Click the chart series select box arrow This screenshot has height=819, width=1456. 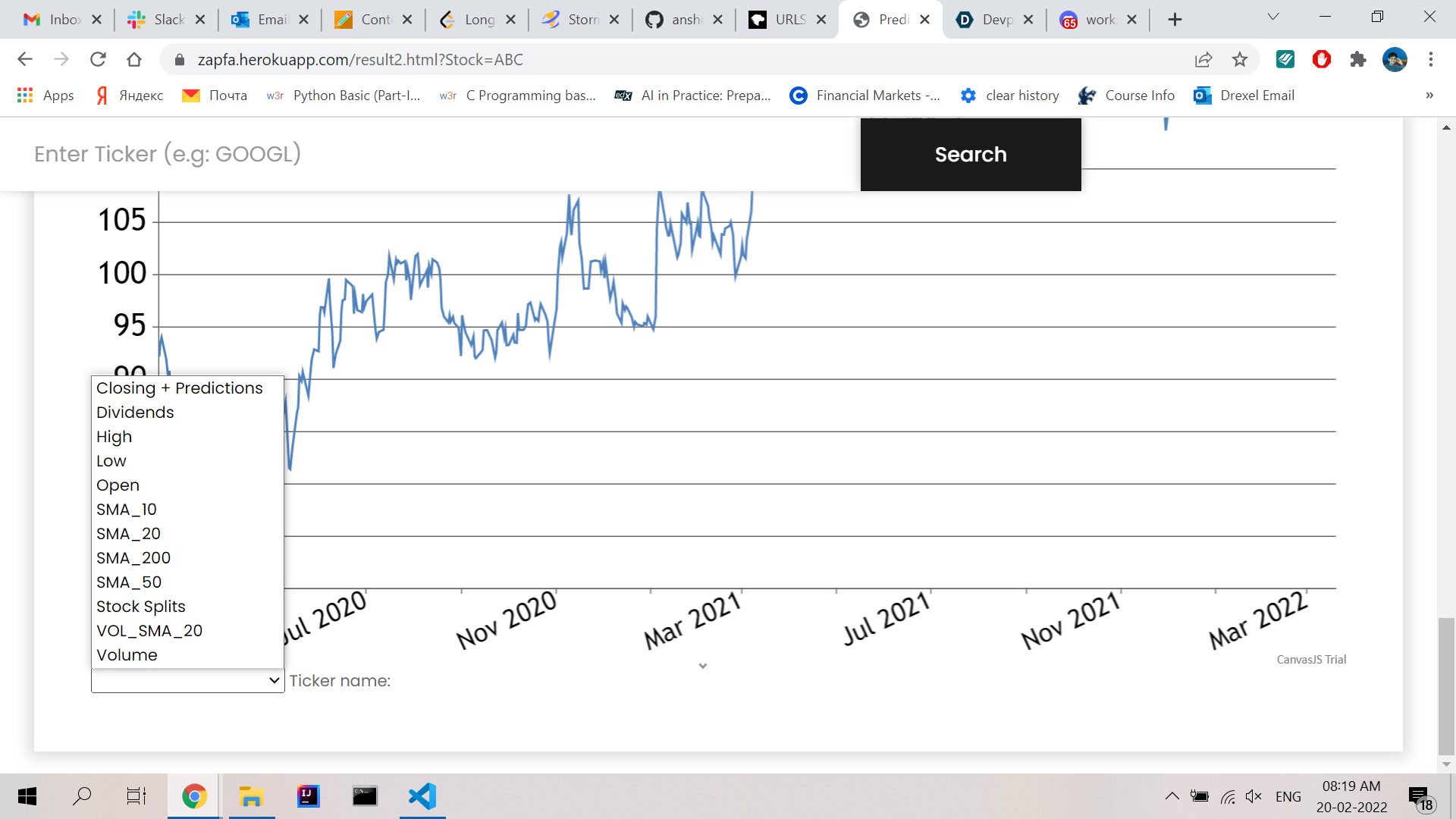[x=274, y=681]
